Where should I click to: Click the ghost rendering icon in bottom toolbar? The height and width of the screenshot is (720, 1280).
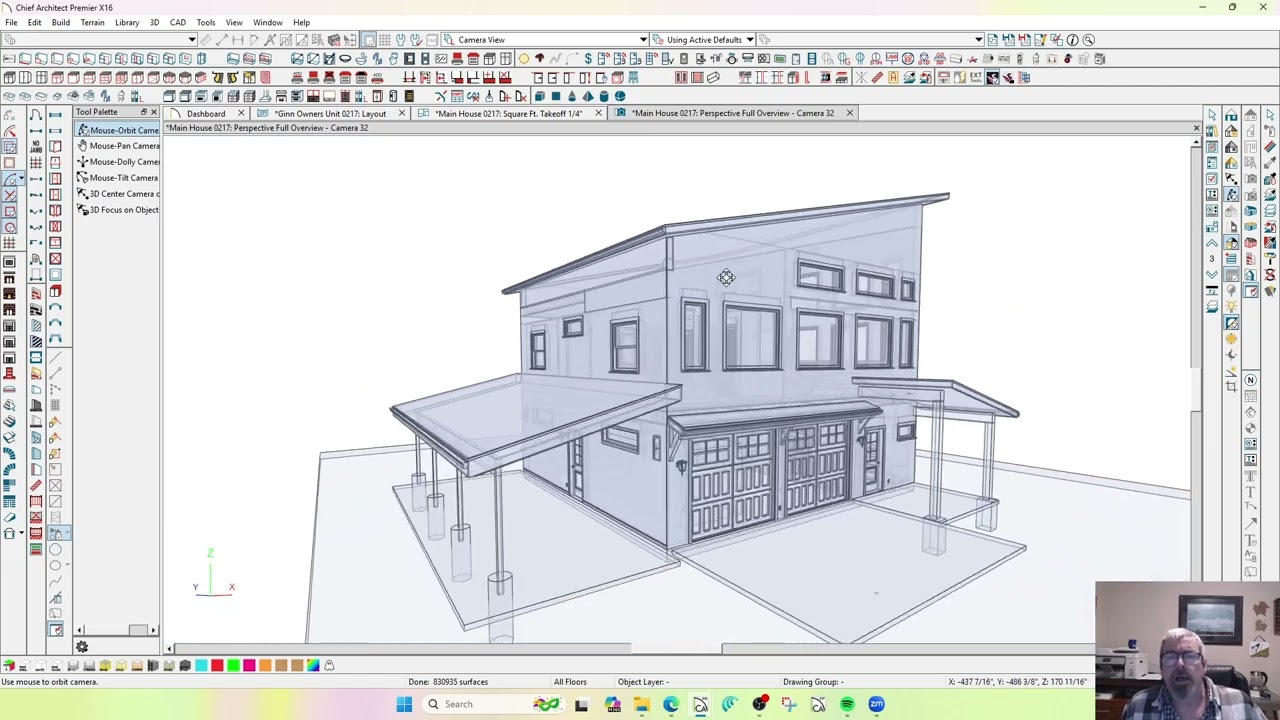[x=329, y=666]
